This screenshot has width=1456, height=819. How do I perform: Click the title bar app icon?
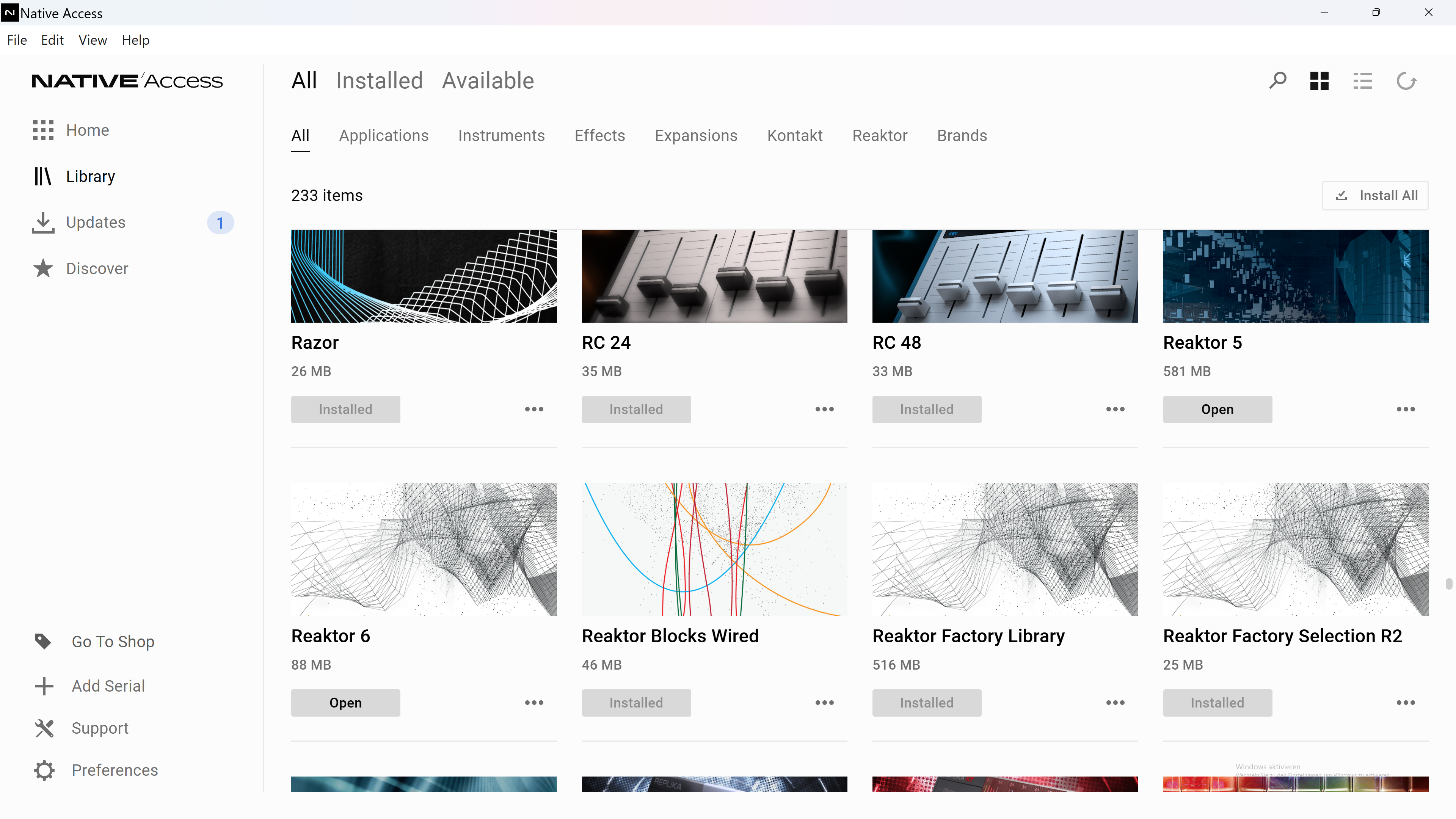(x=9, y=13)
